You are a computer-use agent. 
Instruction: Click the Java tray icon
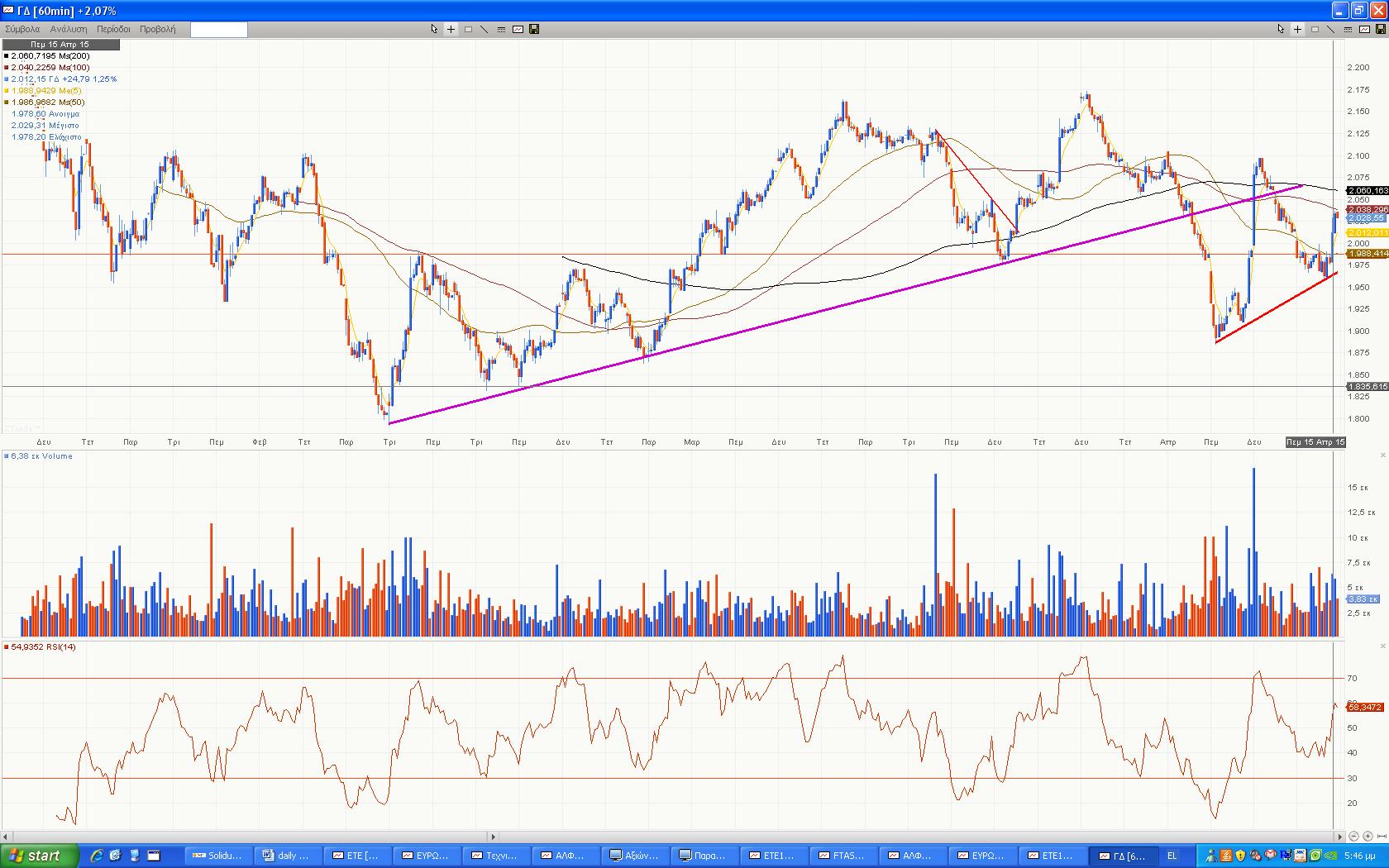(1226, 856)
